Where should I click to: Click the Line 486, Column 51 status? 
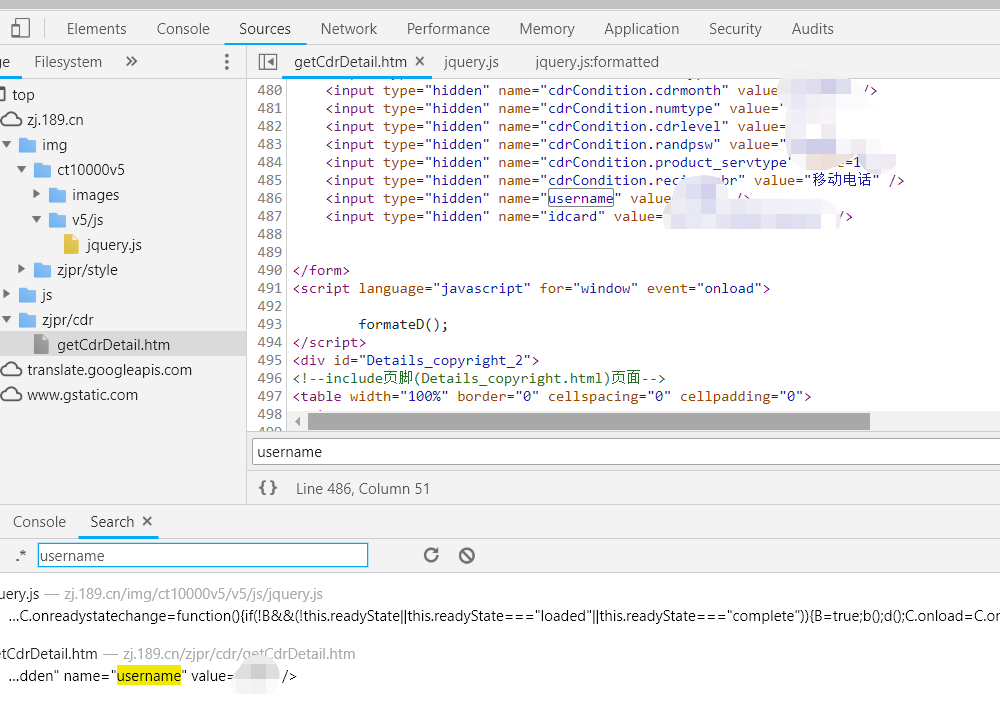363,489
